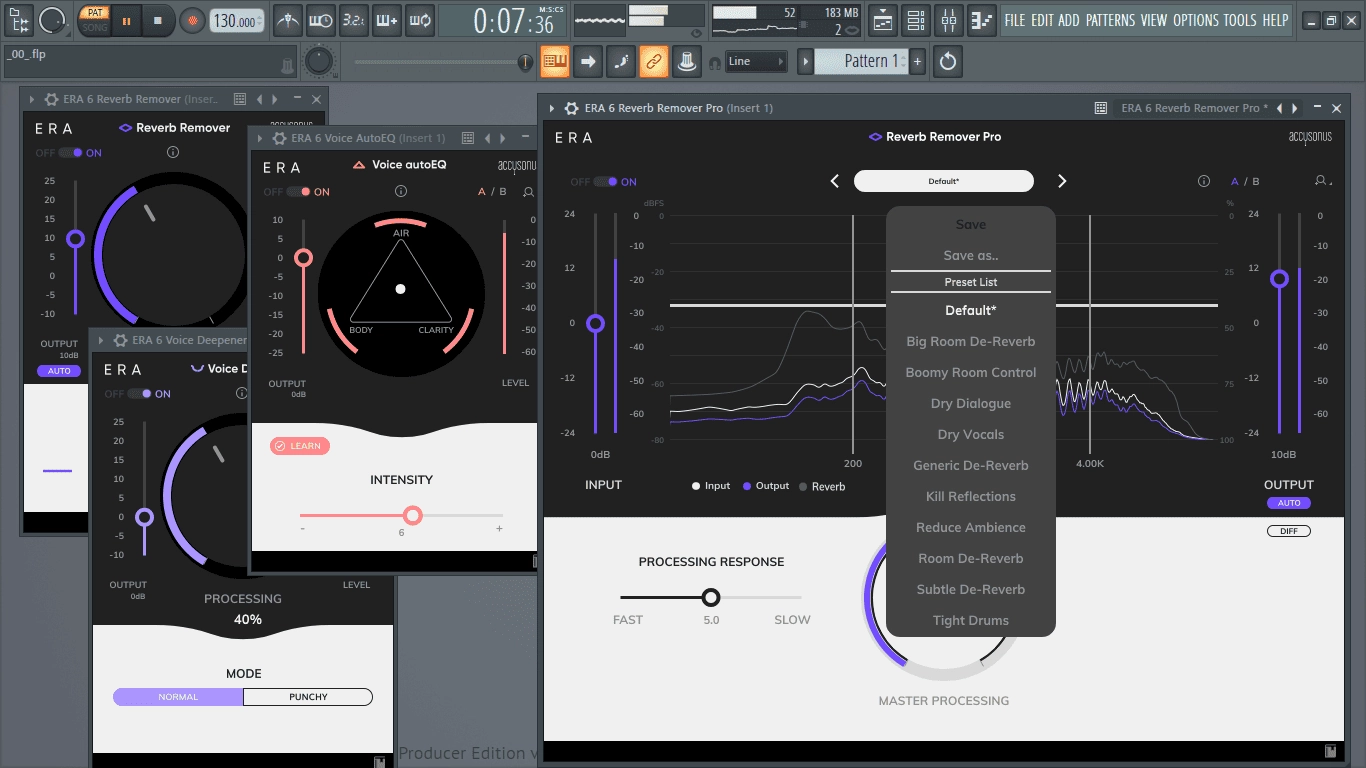The width and height of the screenshot is (1366, 768).
Task: Open the mixer window icon
Action: (949, 19)
